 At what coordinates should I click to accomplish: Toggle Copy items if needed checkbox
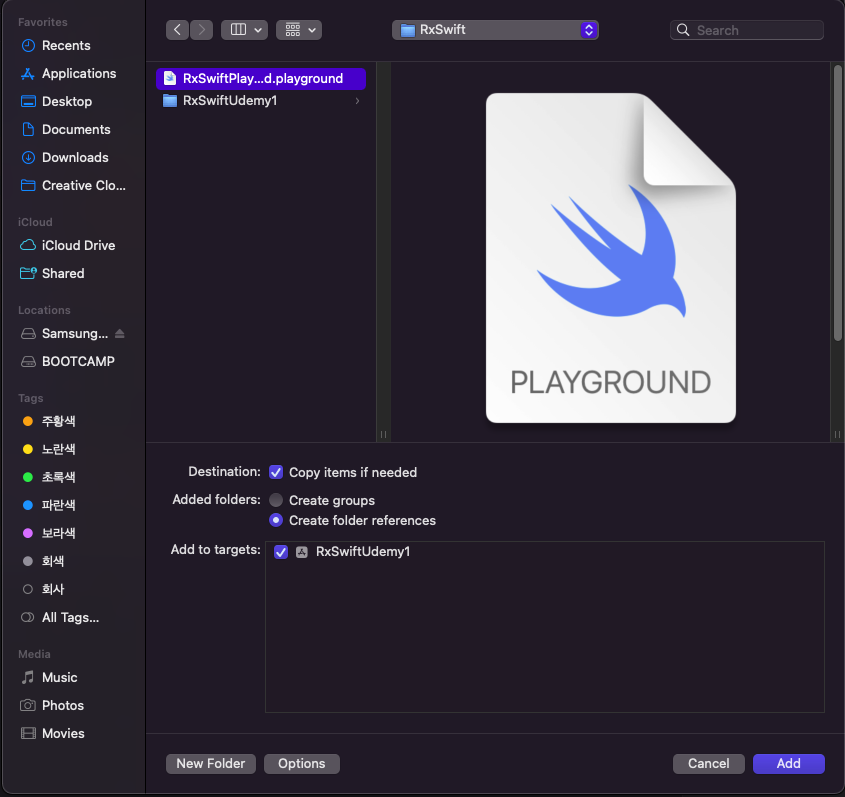(x=276, y=473)
